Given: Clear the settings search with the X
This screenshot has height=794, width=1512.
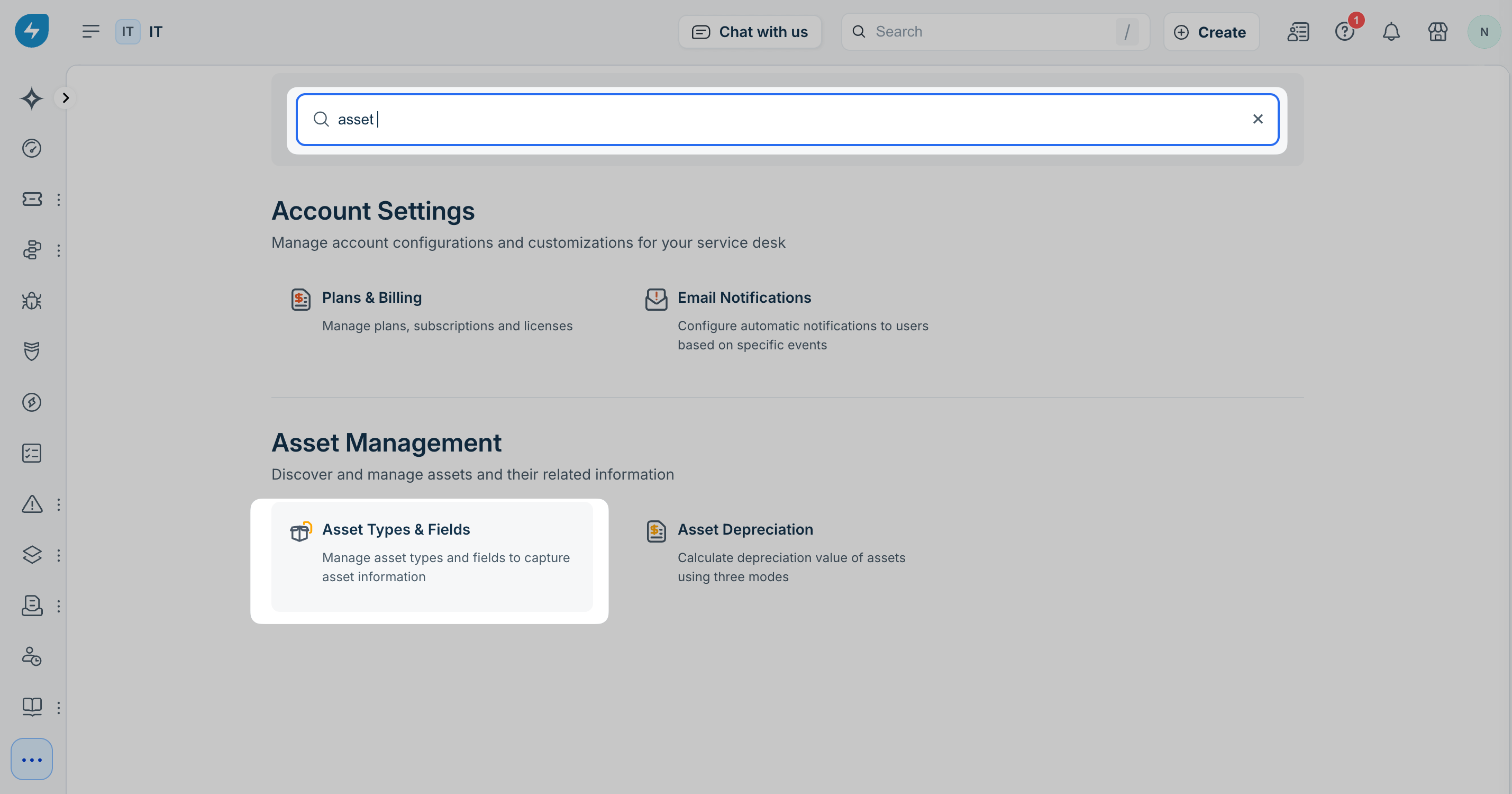Looking at the screenshot, I should pos(1258,119).
